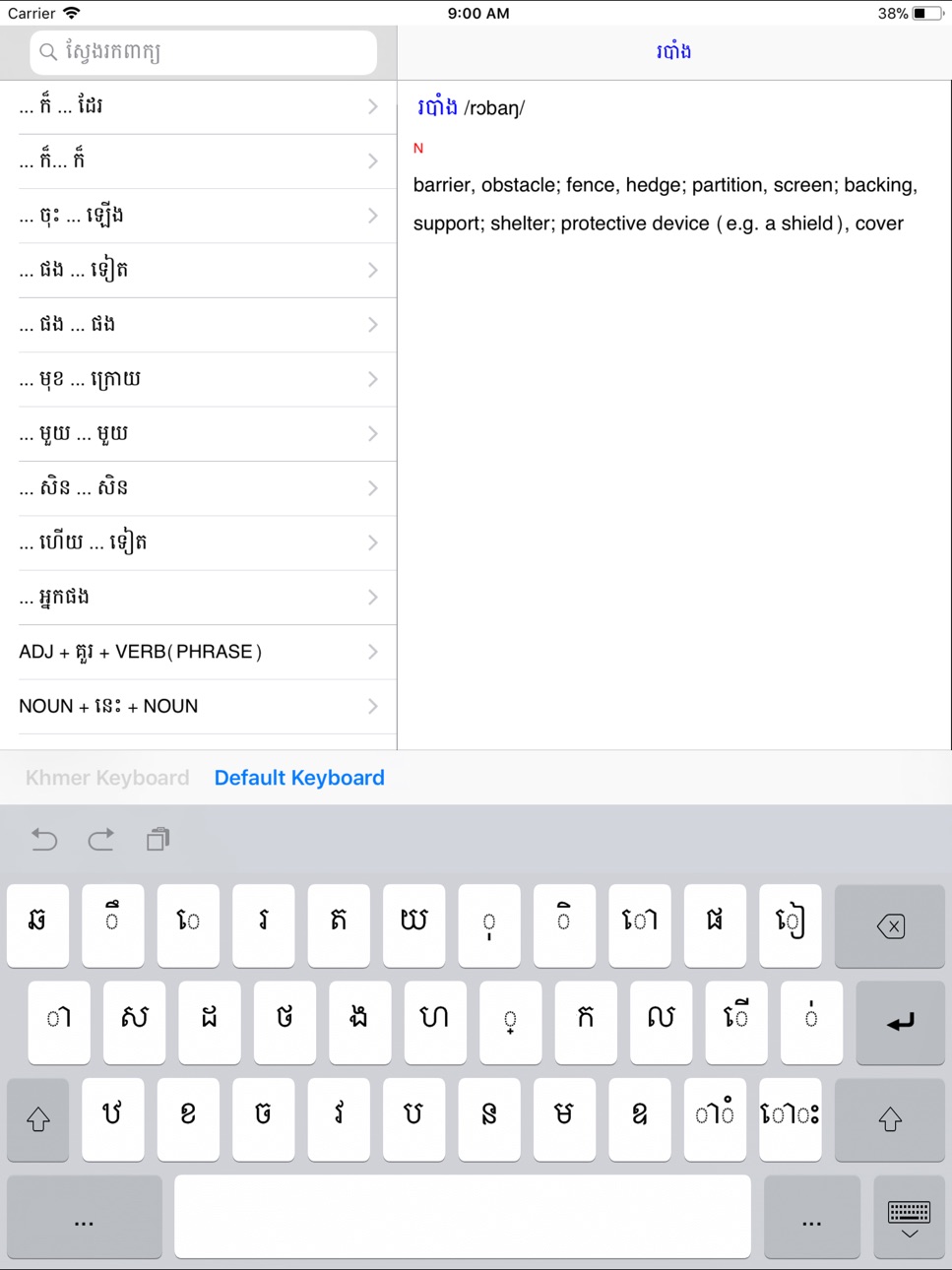
Task: Tap the 9:00 AM clock in status bar
Action: 478,13
